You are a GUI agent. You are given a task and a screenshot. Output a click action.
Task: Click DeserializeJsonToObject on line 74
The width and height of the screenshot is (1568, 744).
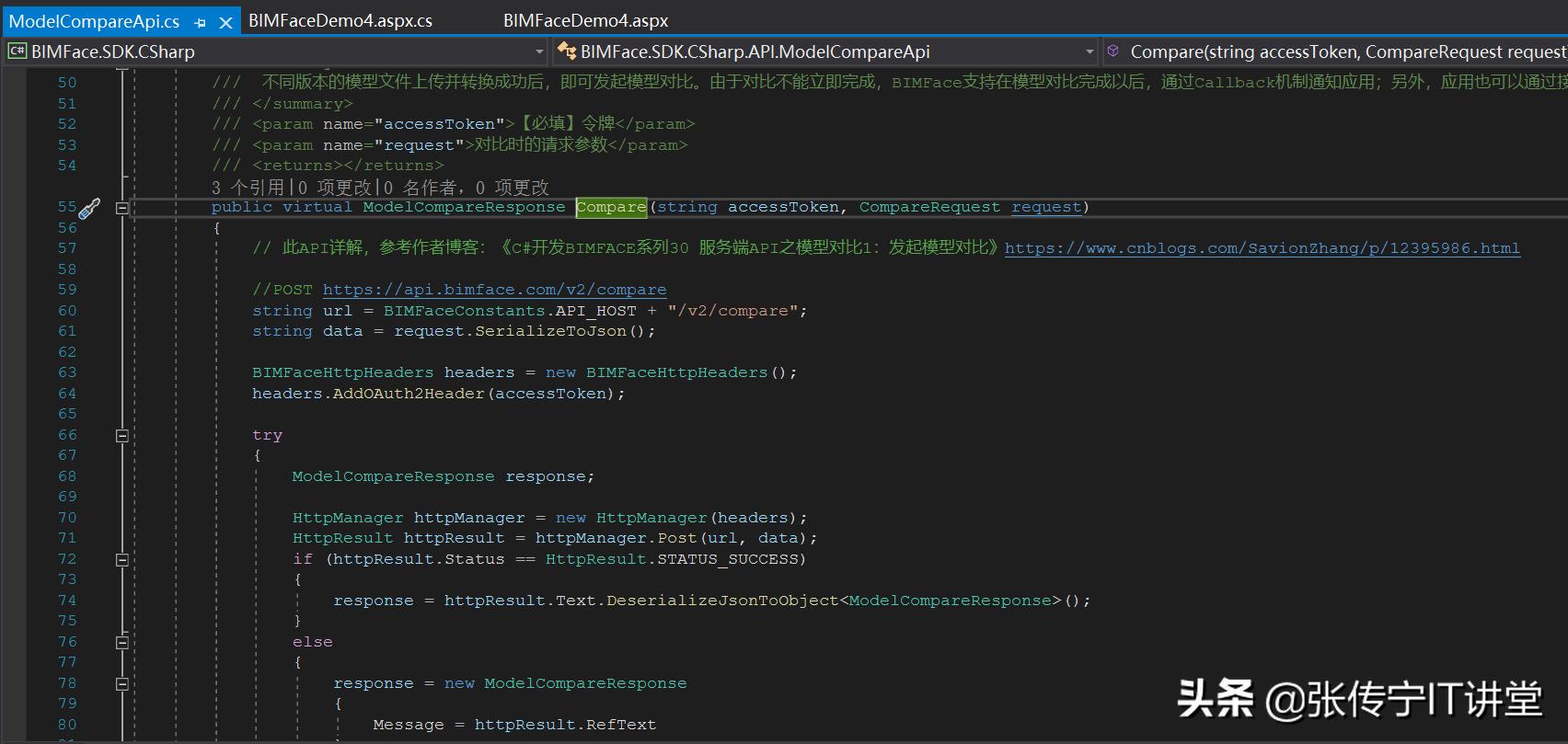[722, 601]
